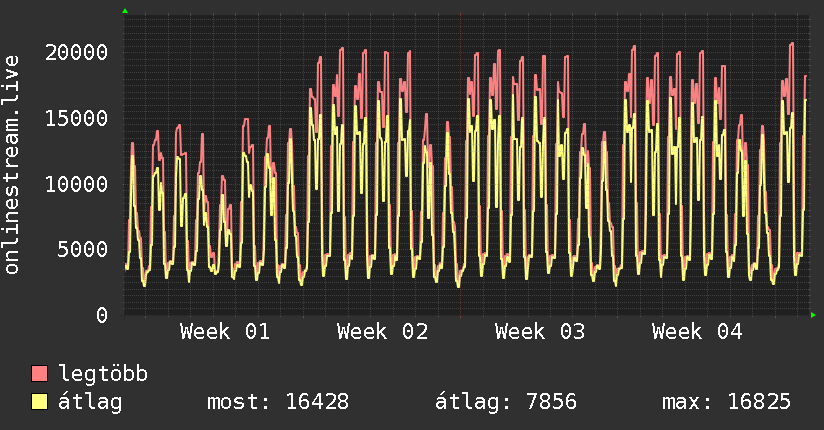Screen dimensions: 824x430
Task: Select the Week 02 axis label
Action: click(x=383, y=332)
